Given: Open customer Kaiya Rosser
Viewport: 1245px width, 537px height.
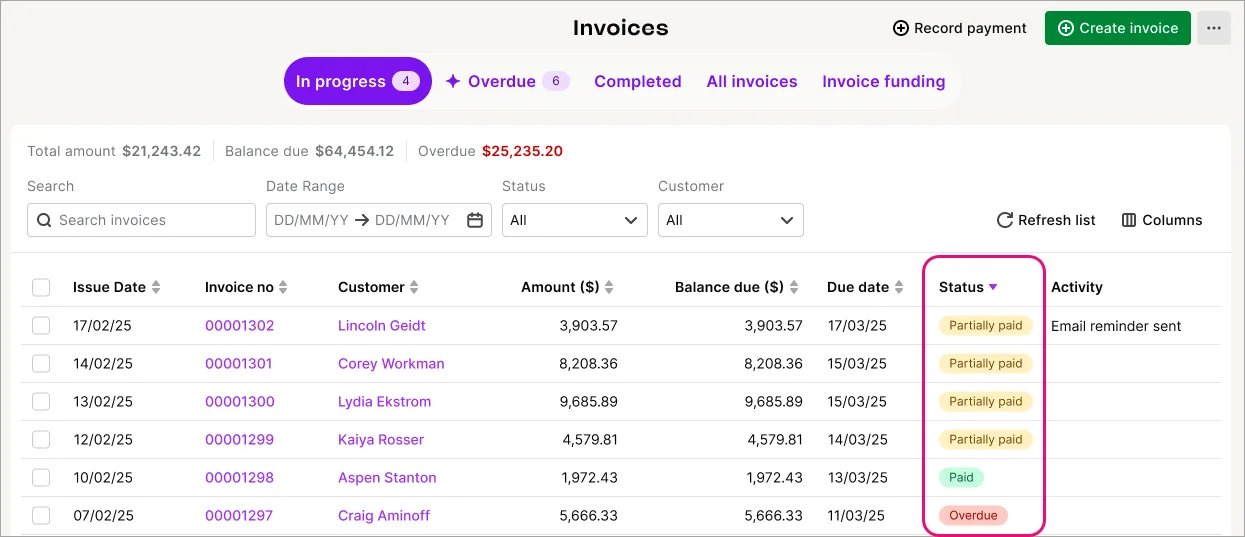Looking at the screenshot, I should click(x=381, y=439).
